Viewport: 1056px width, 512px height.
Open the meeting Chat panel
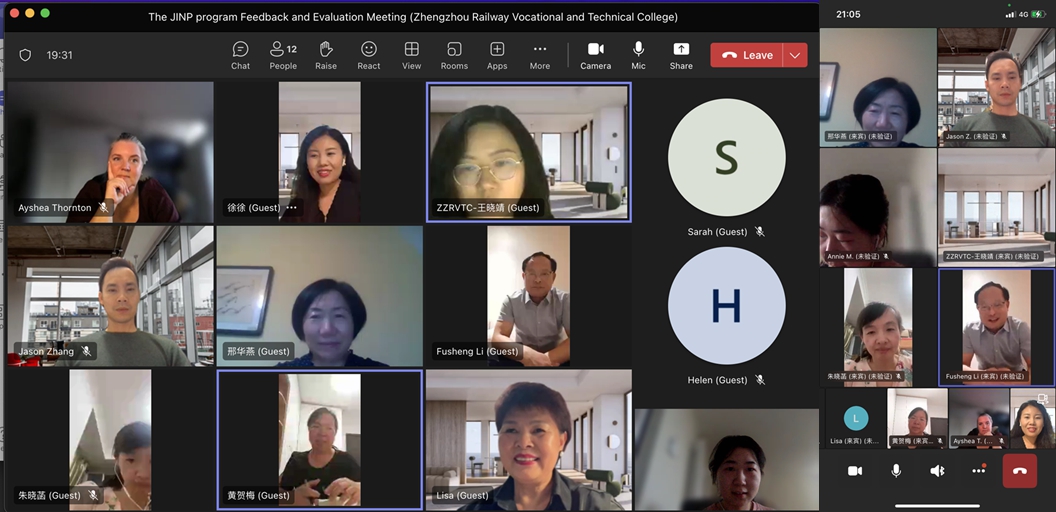(240, 55)
